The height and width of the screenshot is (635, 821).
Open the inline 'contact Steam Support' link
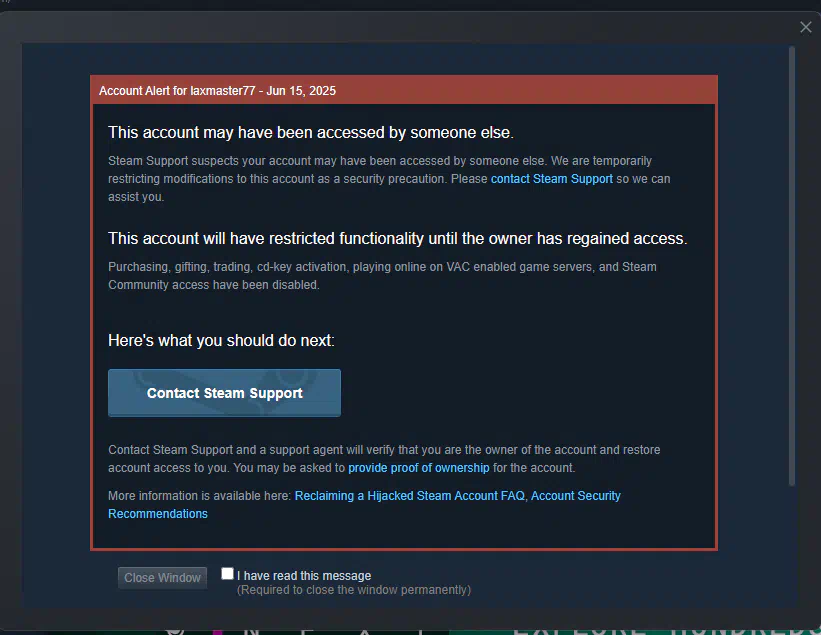(x=551, y=179)
